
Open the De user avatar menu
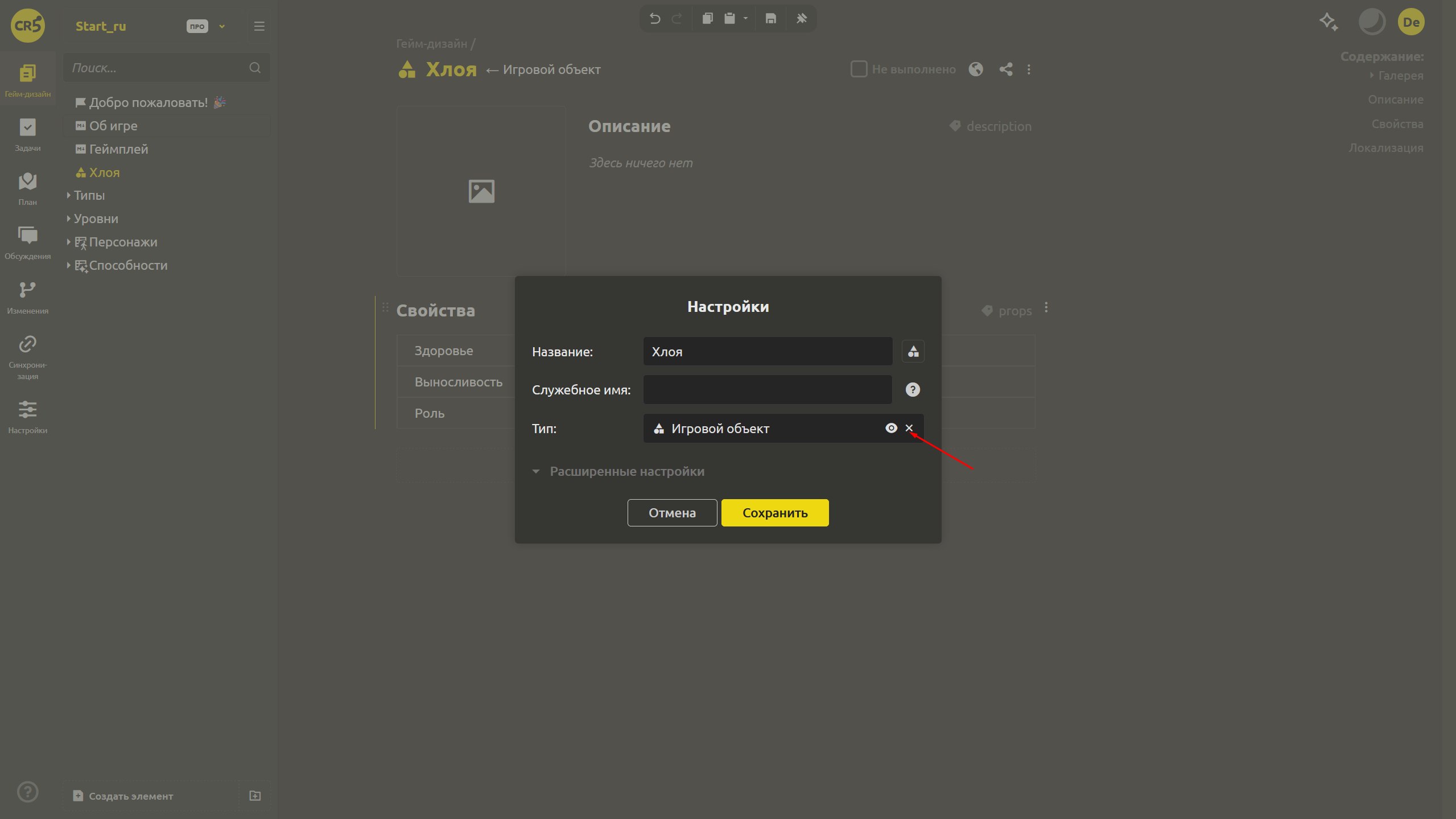click(x=1411, y=22)
